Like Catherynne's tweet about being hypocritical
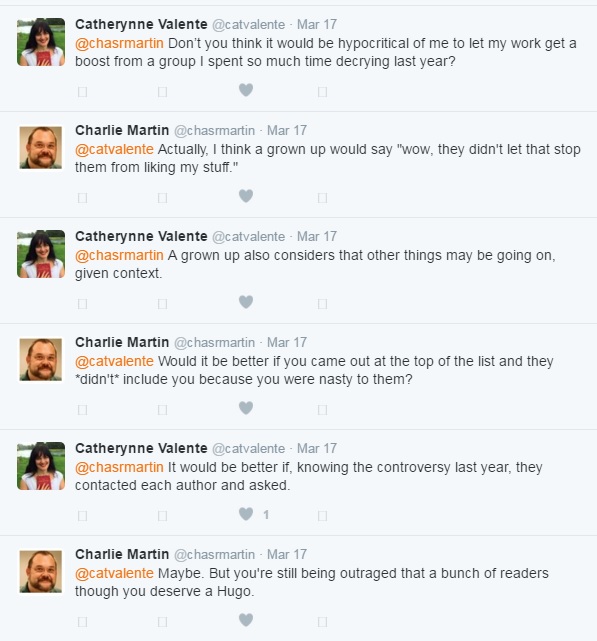 click(x=246, y=90)
